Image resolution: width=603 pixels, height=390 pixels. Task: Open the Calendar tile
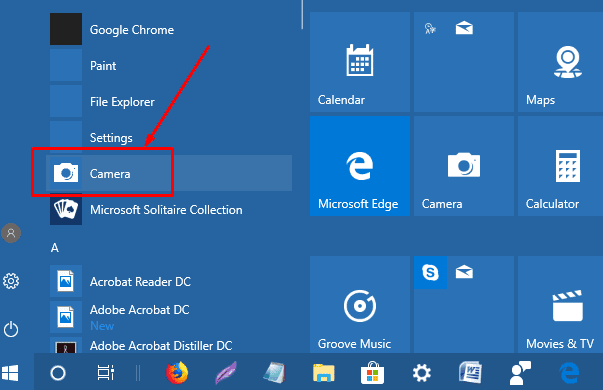click(360, 62)
